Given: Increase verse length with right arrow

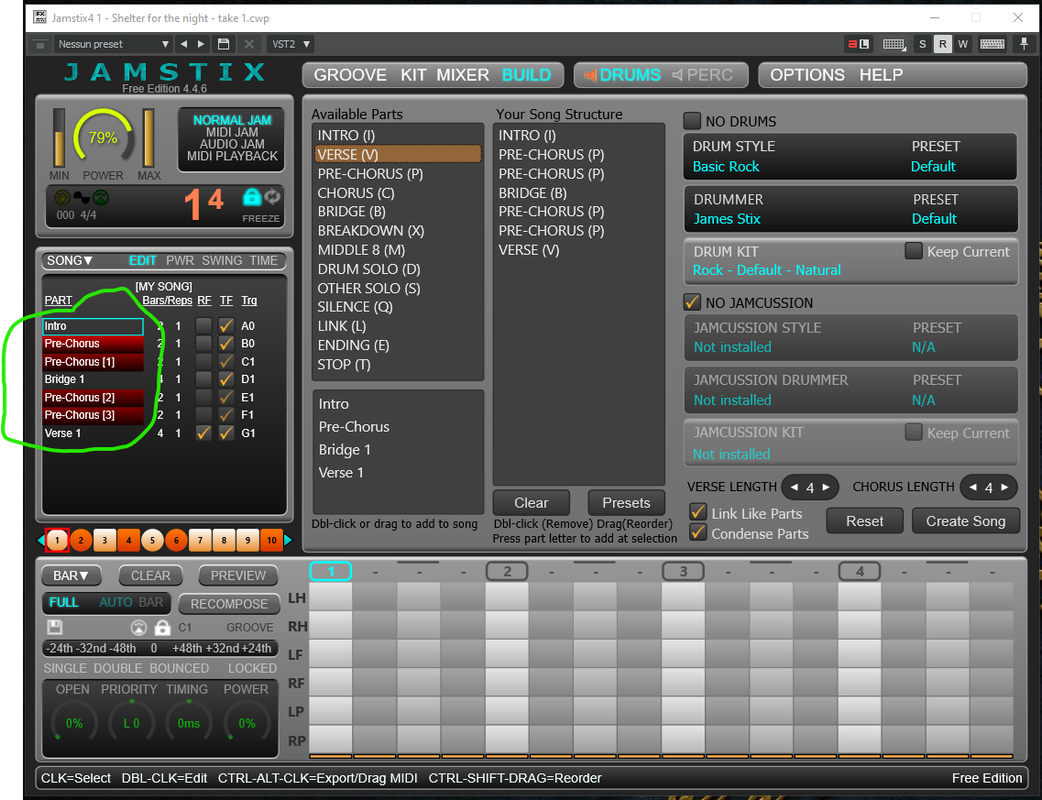Looking at the screenshot, I should tap(826, 487).
